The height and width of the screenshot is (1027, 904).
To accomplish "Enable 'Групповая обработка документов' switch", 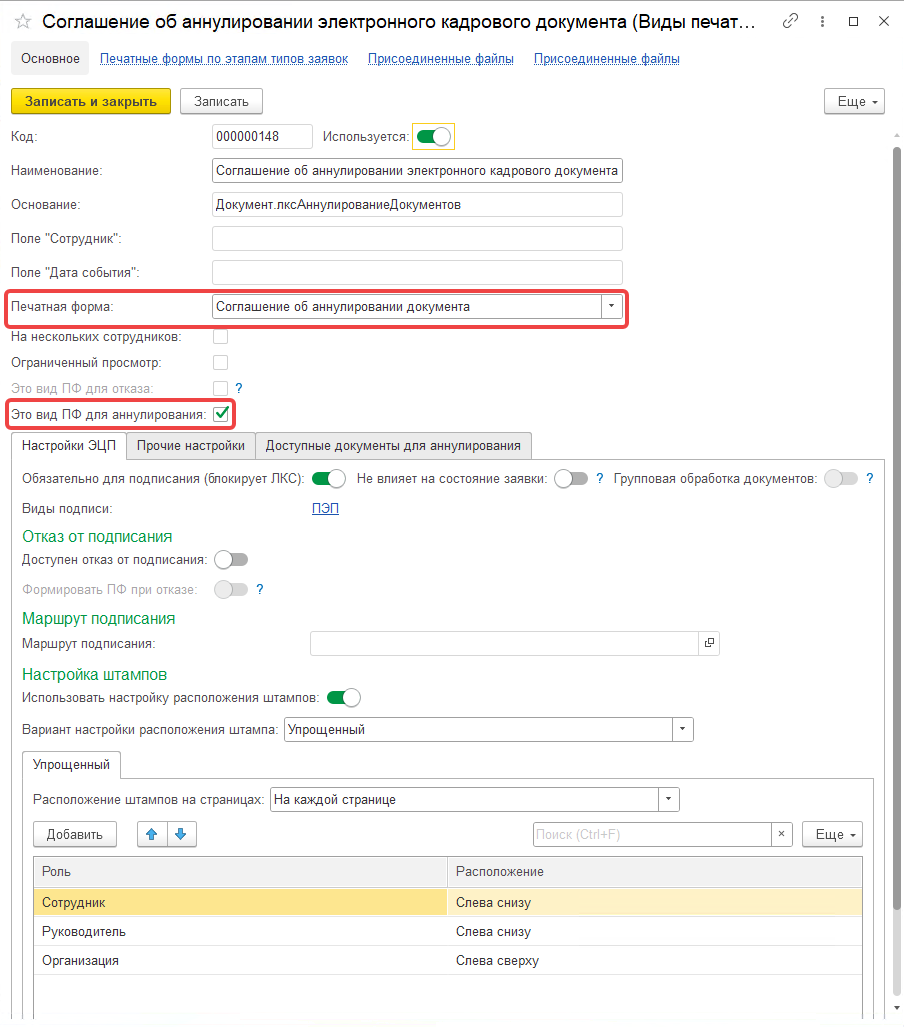I will point(841,479).
